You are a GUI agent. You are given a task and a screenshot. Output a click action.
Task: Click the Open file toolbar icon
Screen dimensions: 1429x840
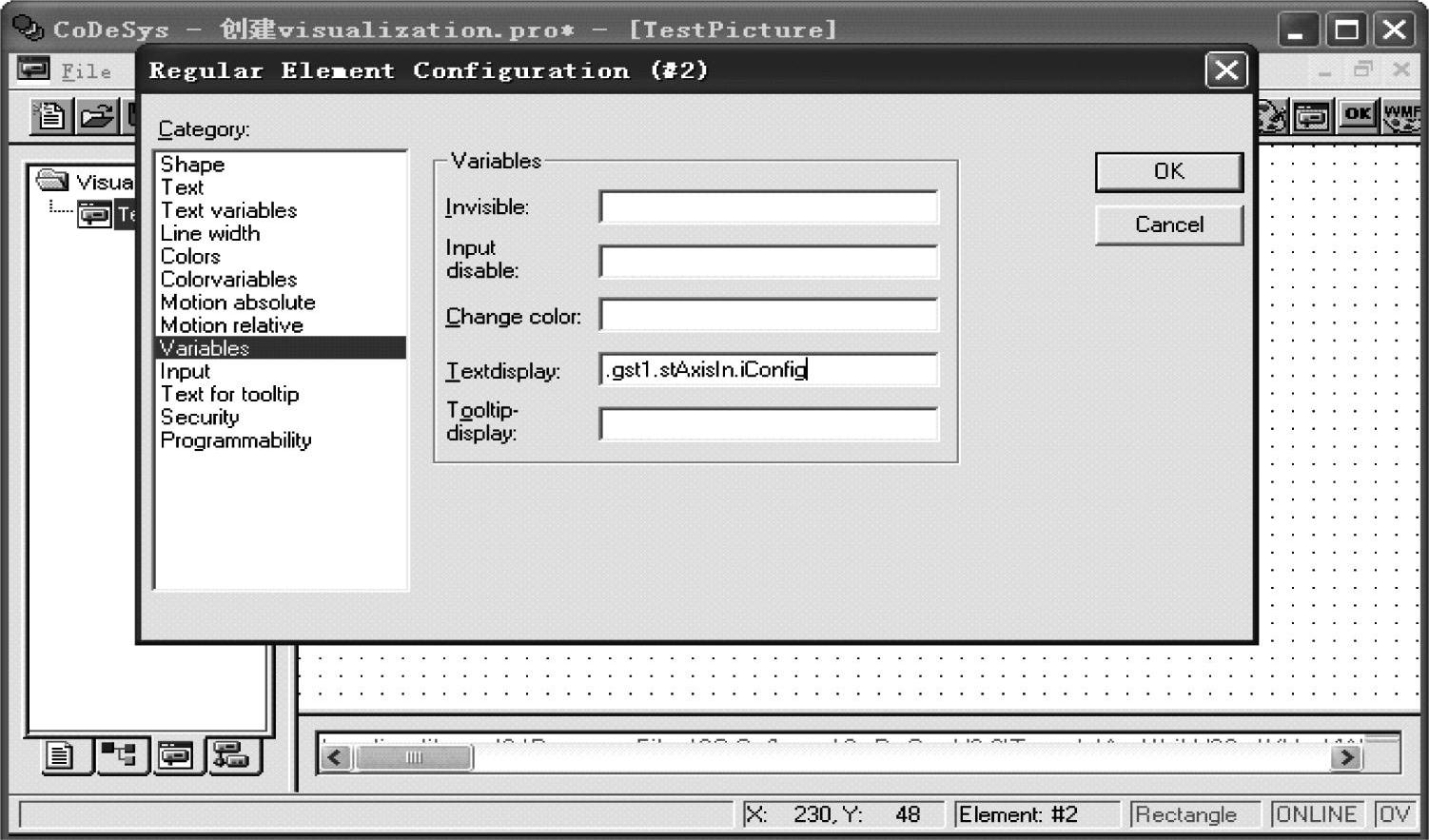point(96,117)
